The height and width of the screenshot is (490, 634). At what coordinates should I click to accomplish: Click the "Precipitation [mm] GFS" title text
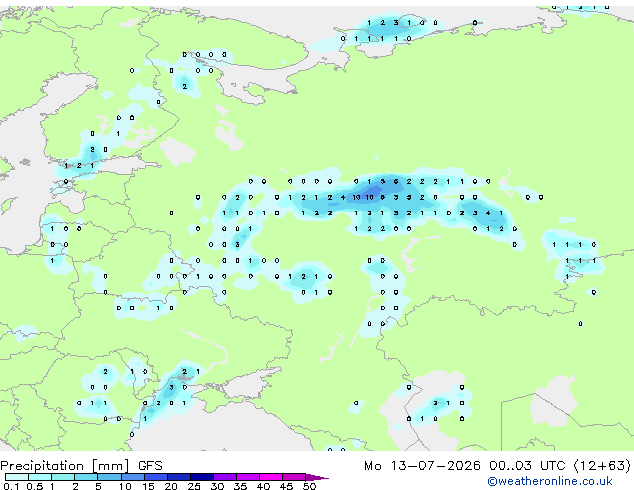pyautogui.click(x=81, y=466)
